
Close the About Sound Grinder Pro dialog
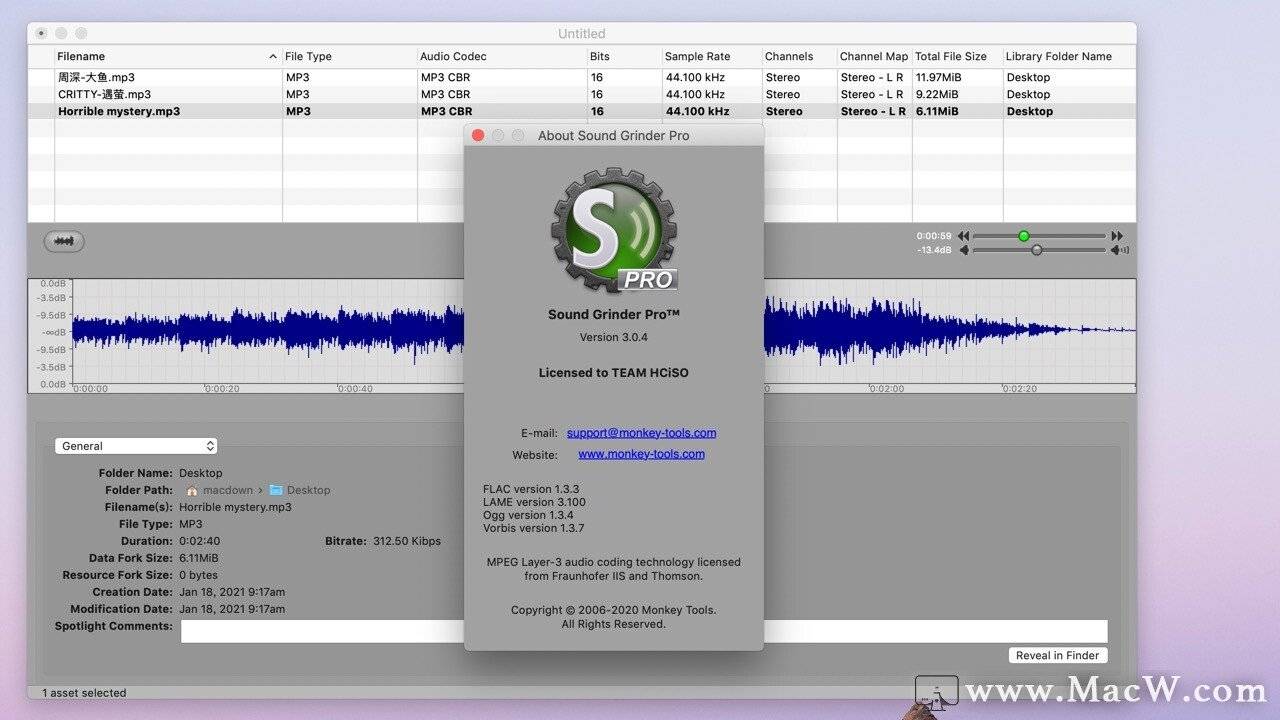(478, 135)
